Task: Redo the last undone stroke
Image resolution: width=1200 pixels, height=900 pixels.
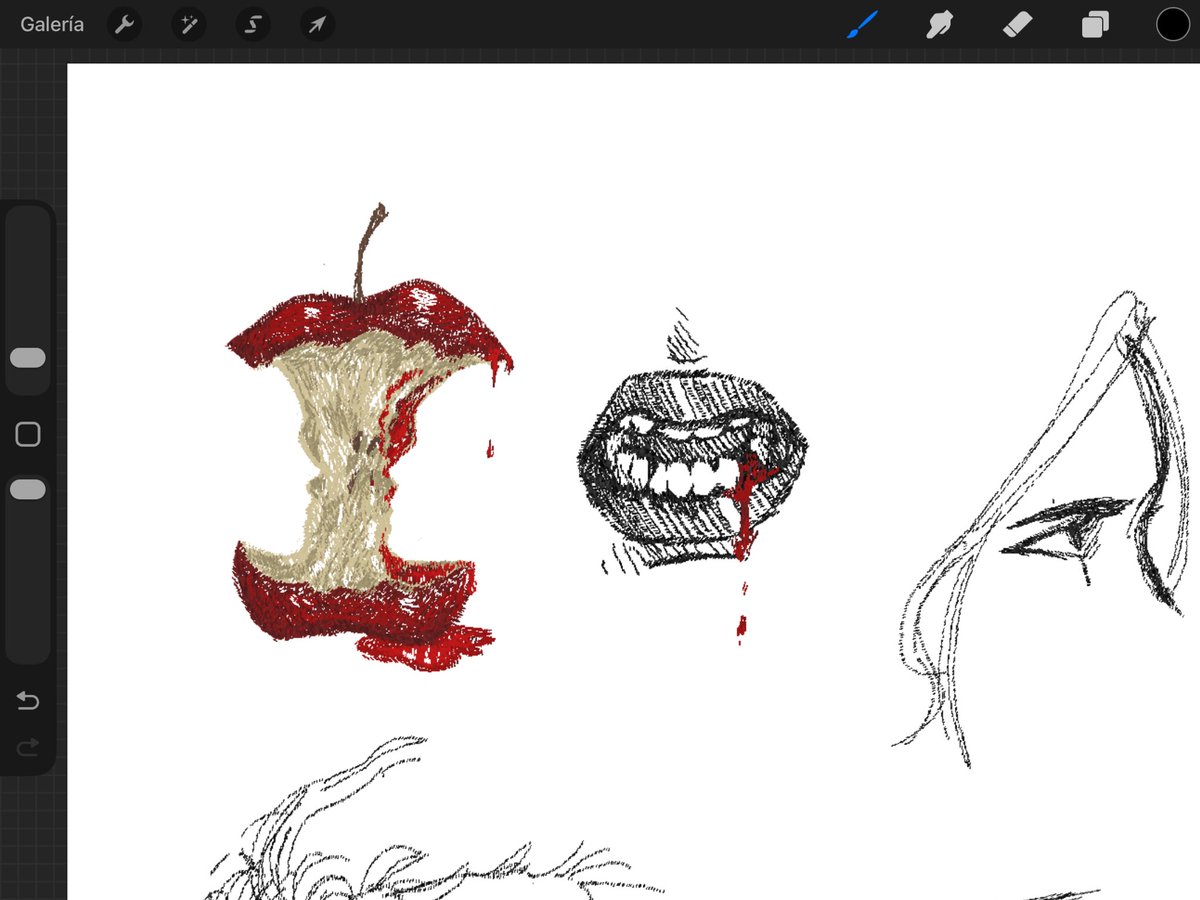Action: 28,746
